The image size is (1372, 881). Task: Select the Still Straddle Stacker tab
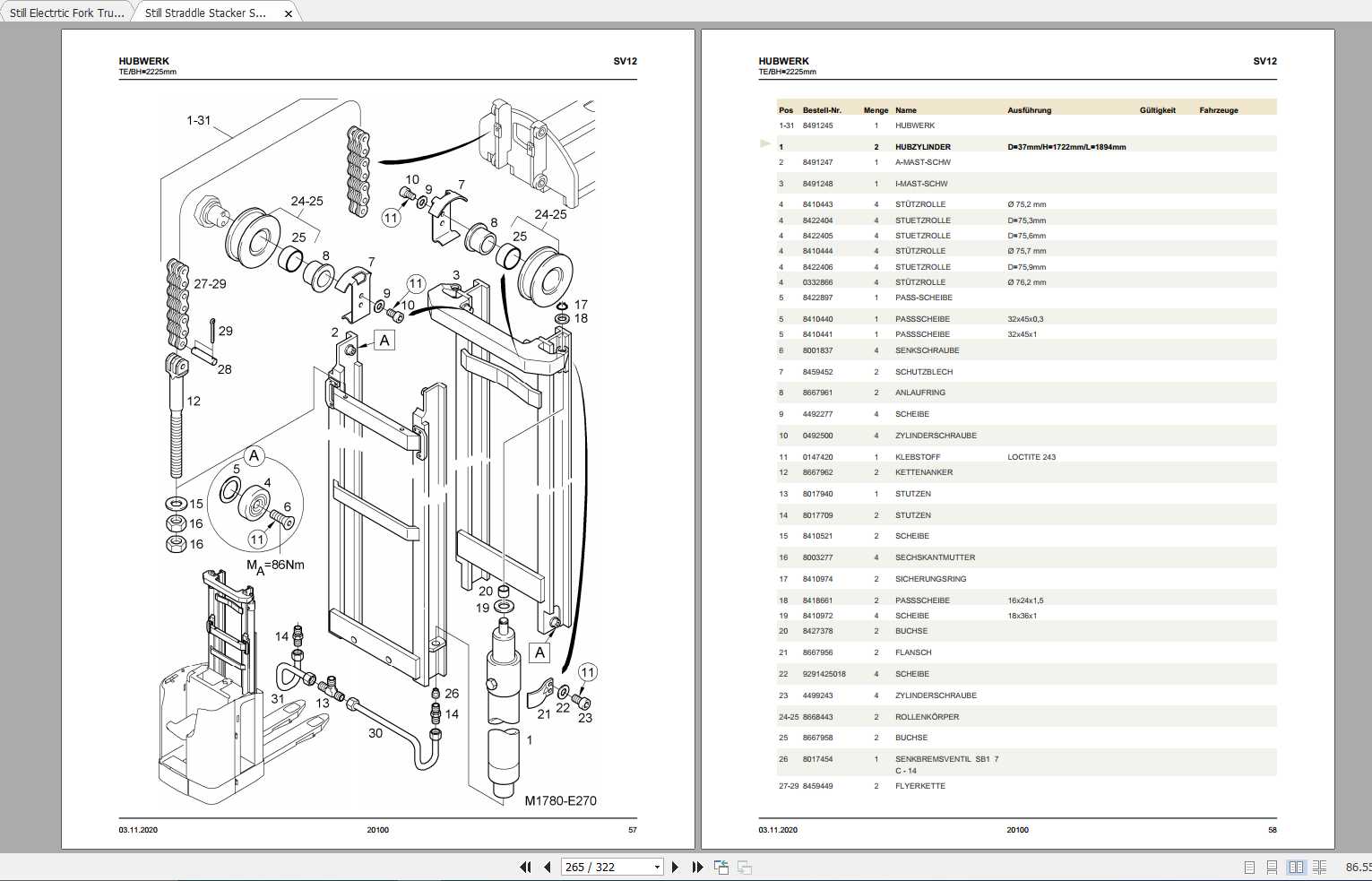(206, 13)
